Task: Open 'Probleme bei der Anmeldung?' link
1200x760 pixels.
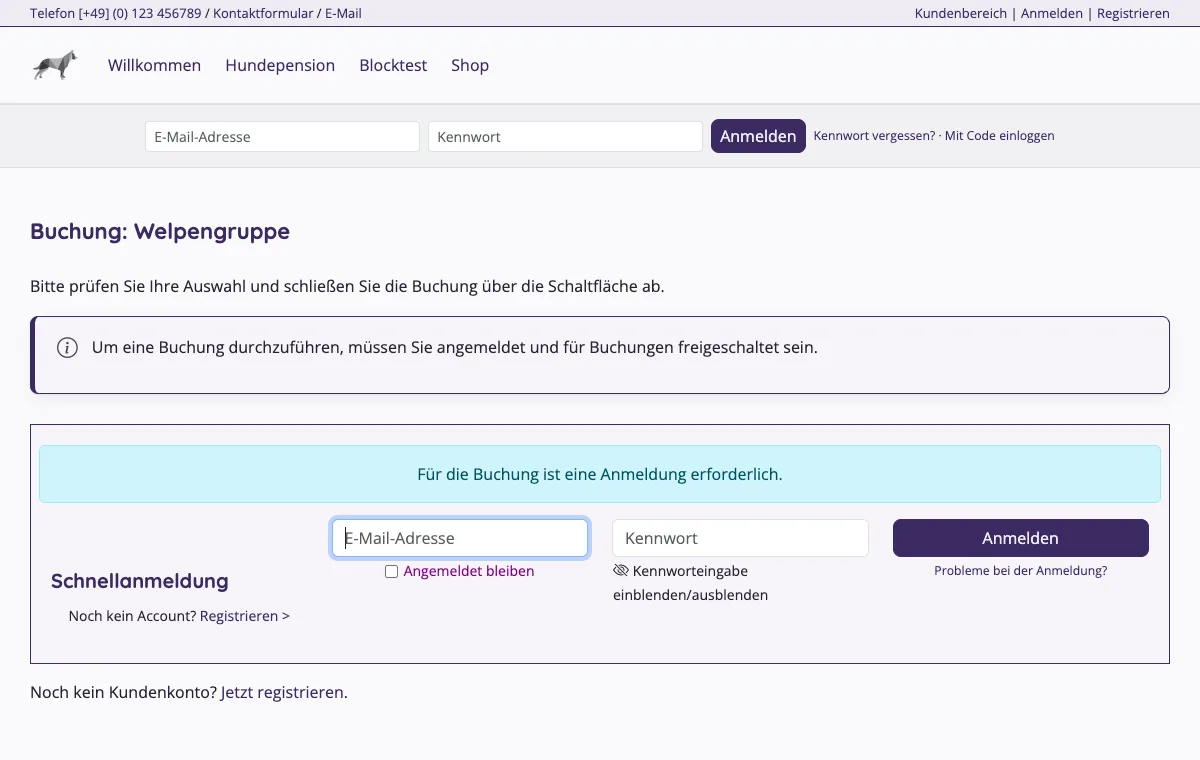Action: [1021, 571]
